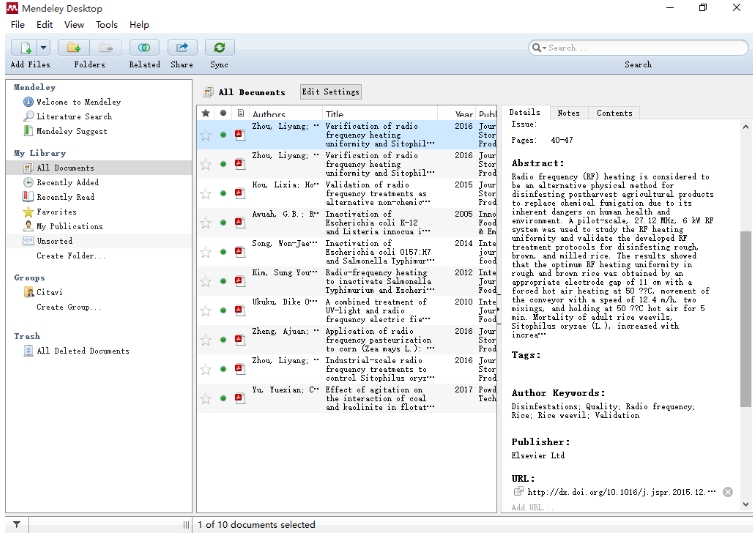Viewport: 753px width, 534px height.
Task: Click the create Folders toolbar icon
Action: click(73, 48)
